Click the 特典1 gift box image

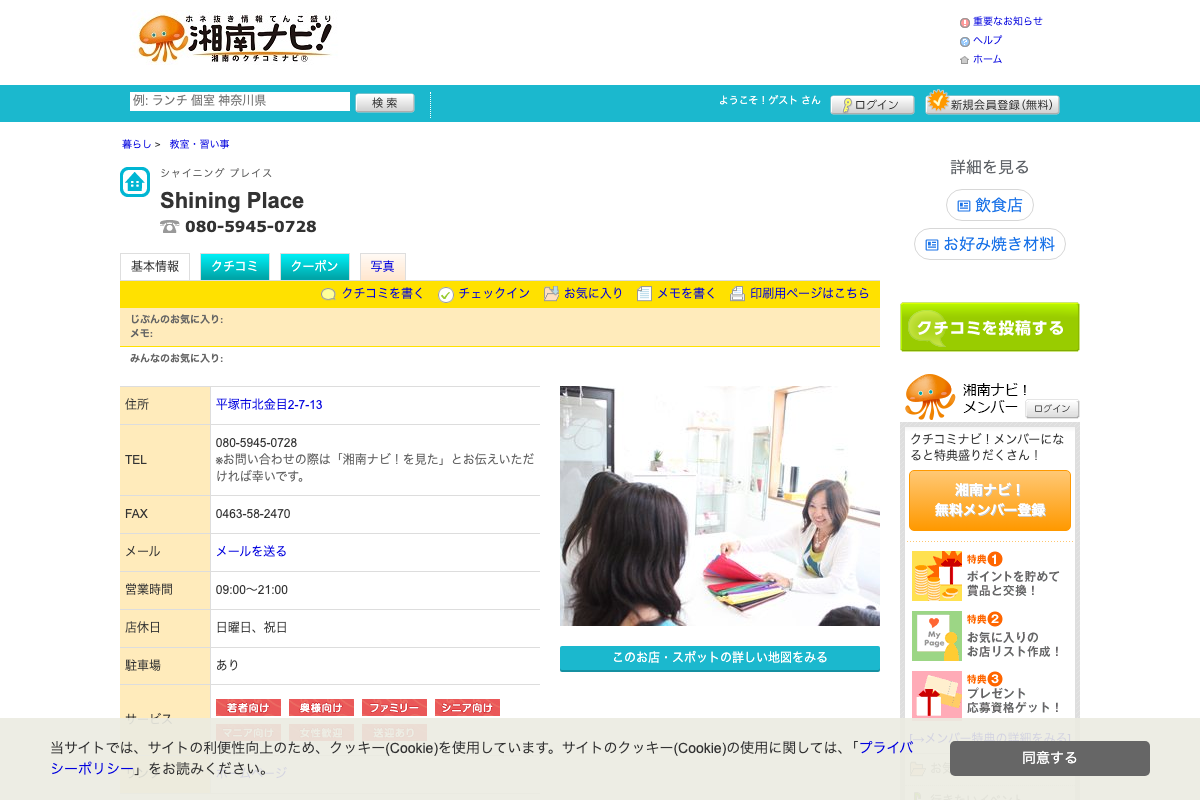(936, 576)
